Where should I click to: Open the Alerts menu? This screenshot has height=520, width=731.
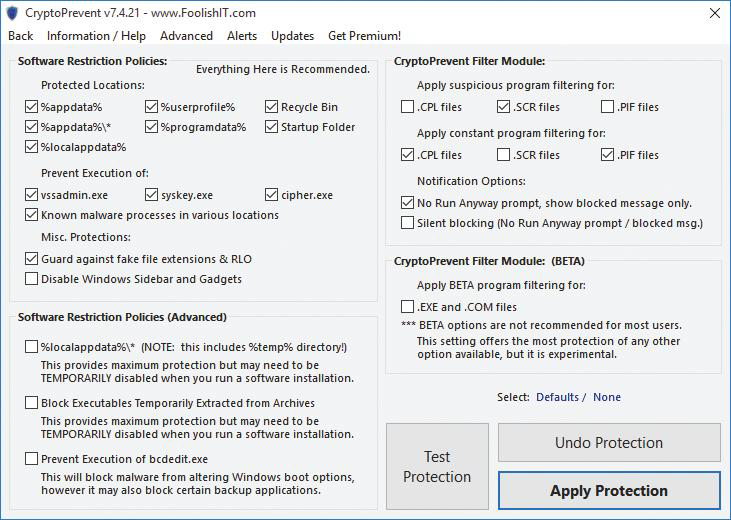pyautogui.click(x=242, y=36)
